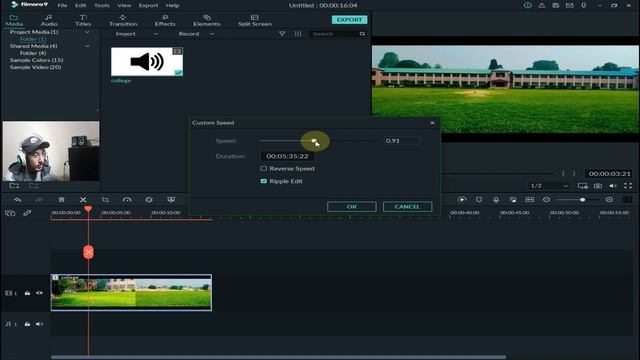
Task: Select the college clip on timeline
Action: tap(131, 293)
